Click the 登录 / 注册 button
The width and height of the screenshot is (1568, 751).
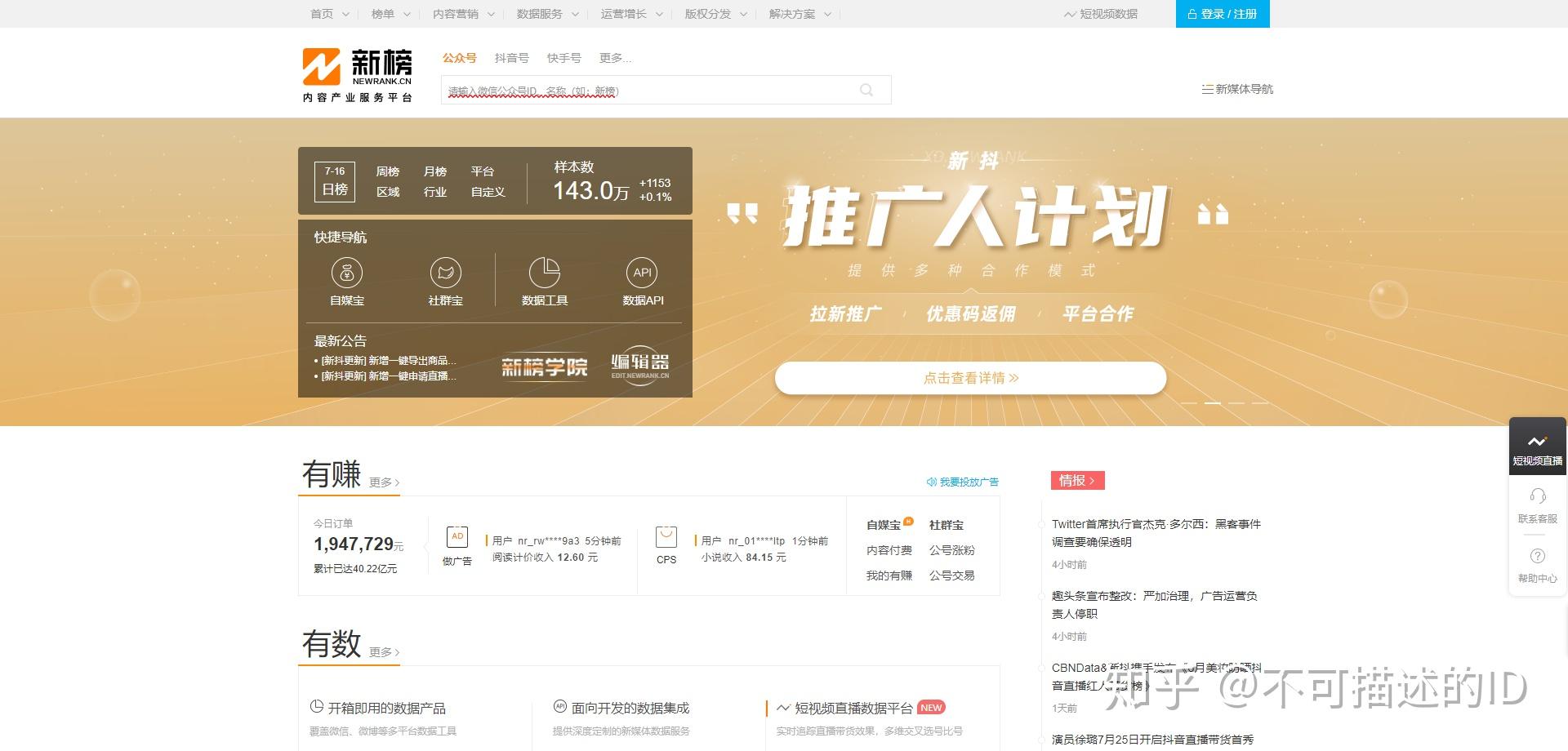coord(1223,14)
